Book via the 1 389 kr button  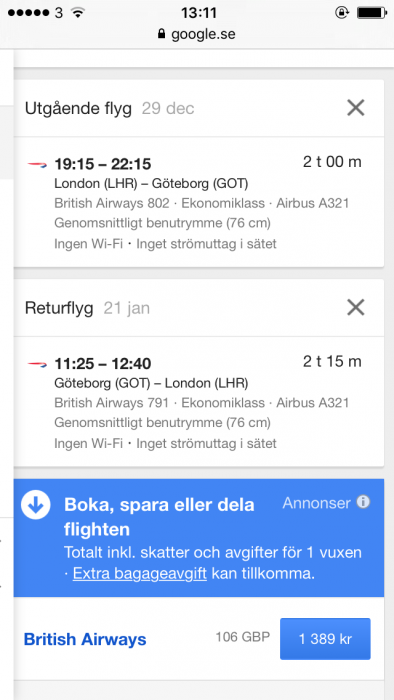[325, 639]
